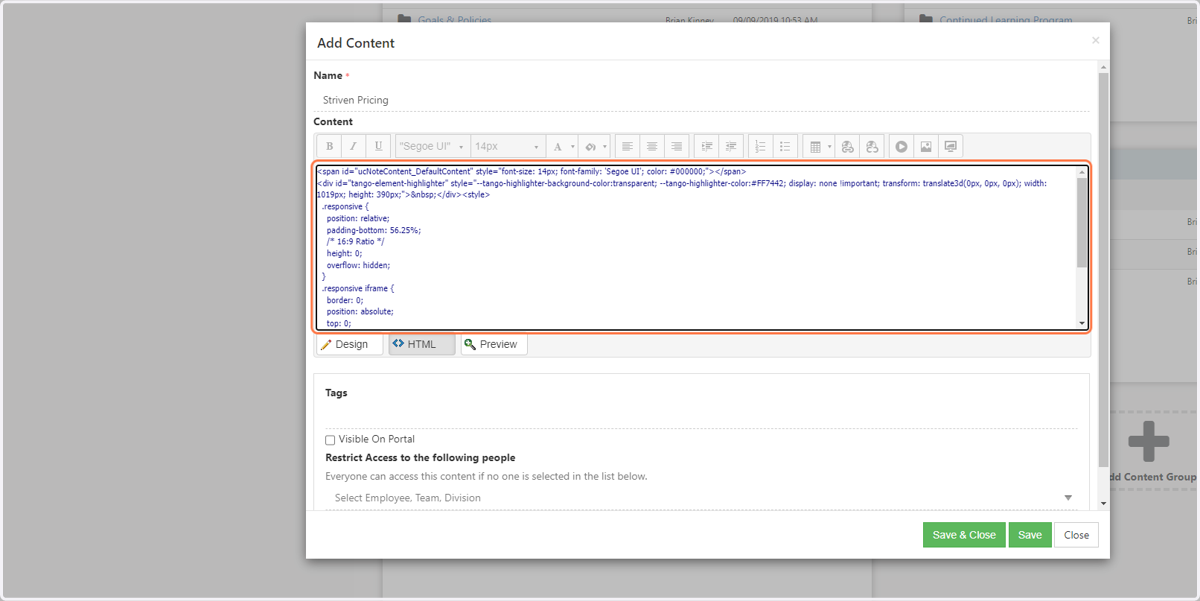
Task: Insert a numbered list
Action: (761, 147)
